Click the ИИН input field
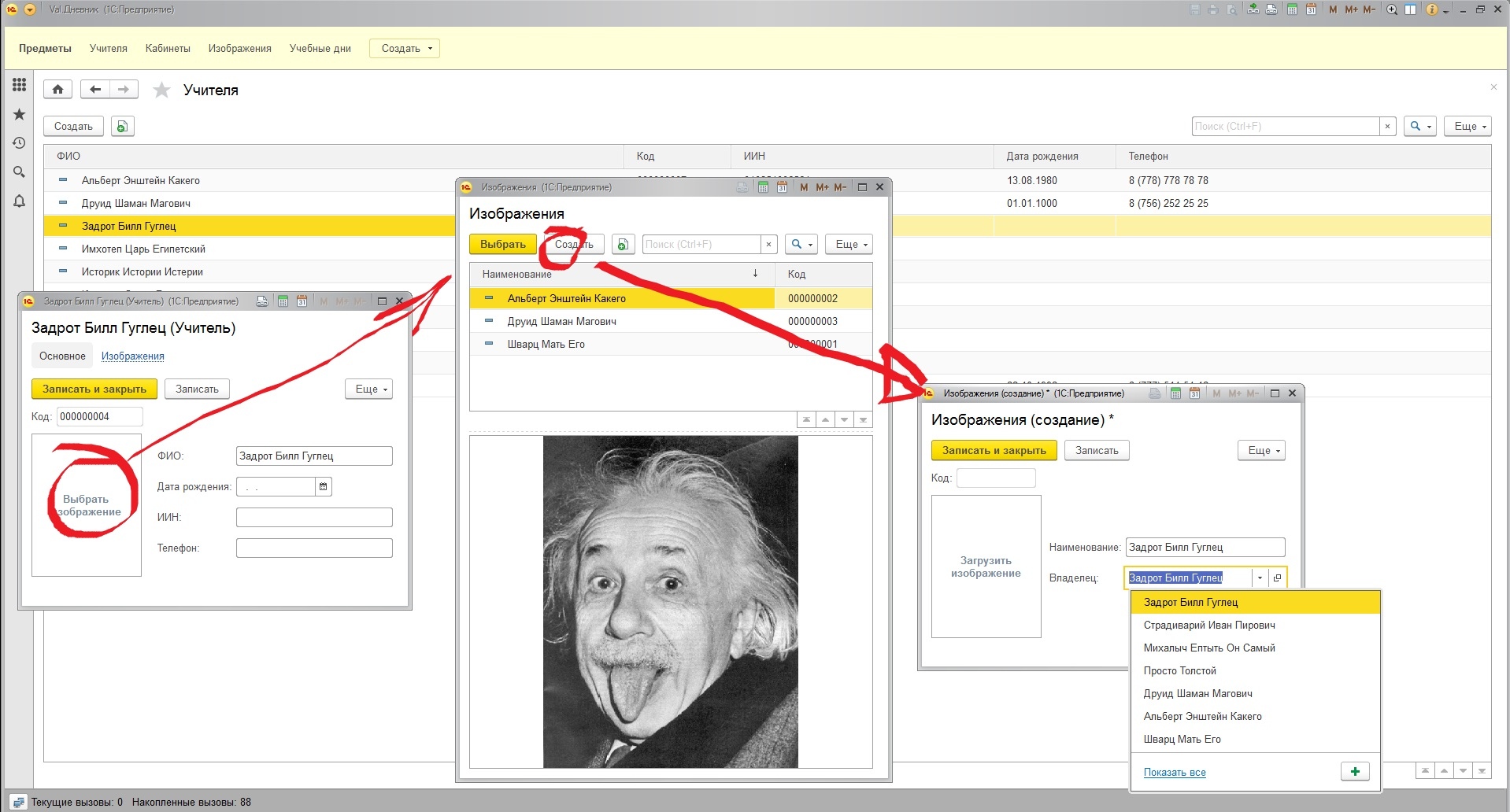Screen dimensions: 1510x812 pos(313,518)
